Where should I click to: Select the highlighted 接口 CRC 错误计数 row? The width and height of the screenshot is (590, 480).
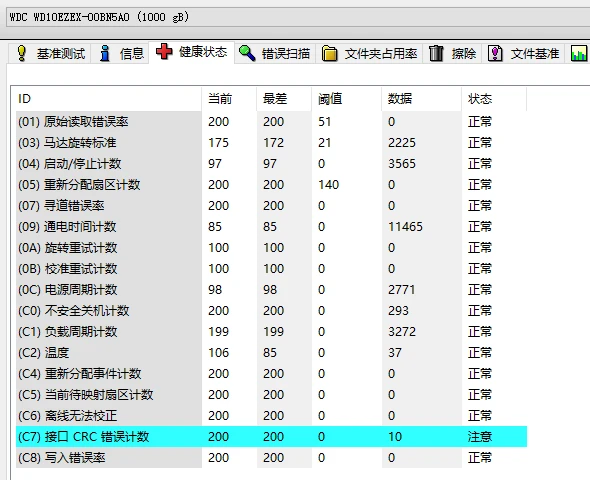click(x=271, y=437)
